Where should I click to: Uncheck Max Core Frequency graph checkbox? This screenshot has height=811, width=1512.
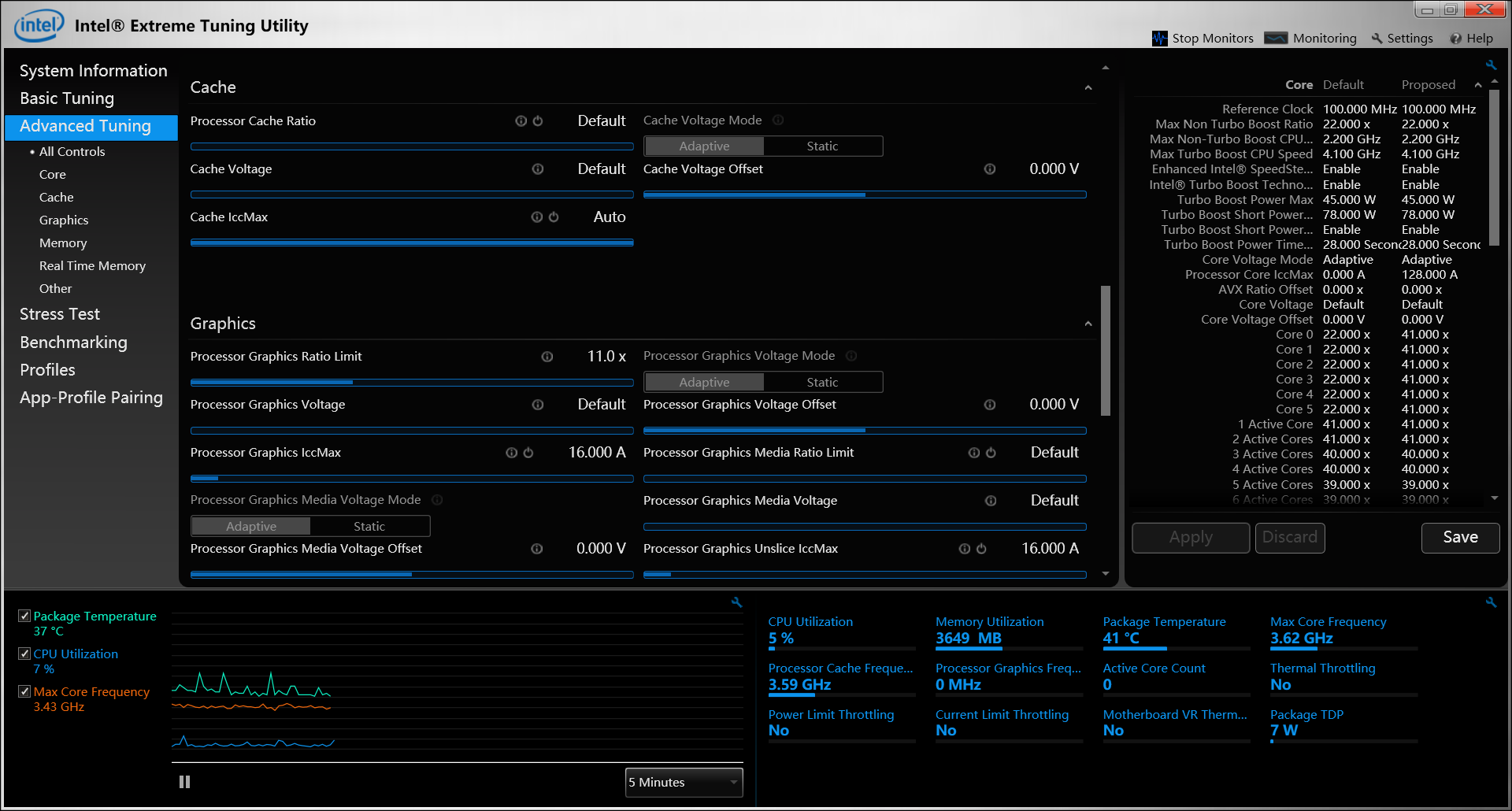click(x=24, y=691)
